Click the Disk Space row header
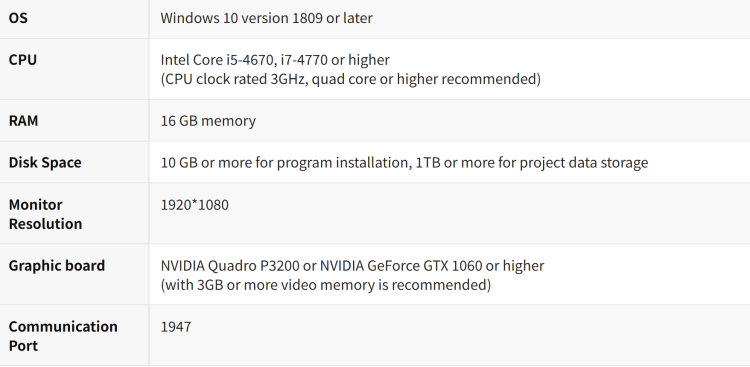Viewport: 750px width, 367px height. [45, 163]
